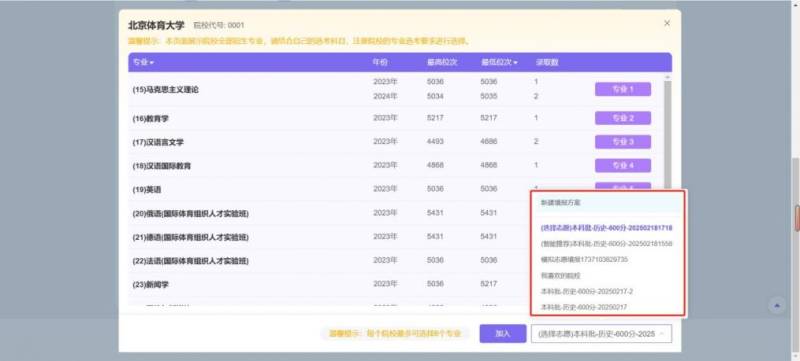Click 5217 lowest rank in 新闻学 row
The image size is (800, 361).
pyautogui.click(x=489, y=283)
